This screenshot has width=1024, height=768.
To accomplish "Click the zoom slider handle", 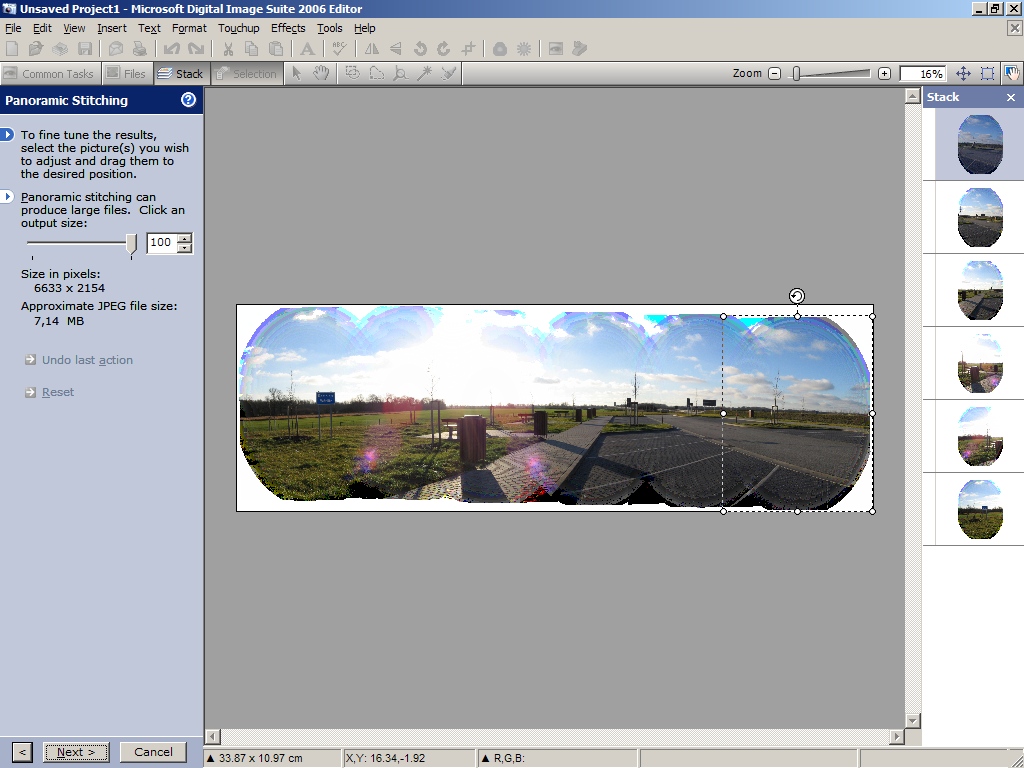I will [x=796, y=74].
